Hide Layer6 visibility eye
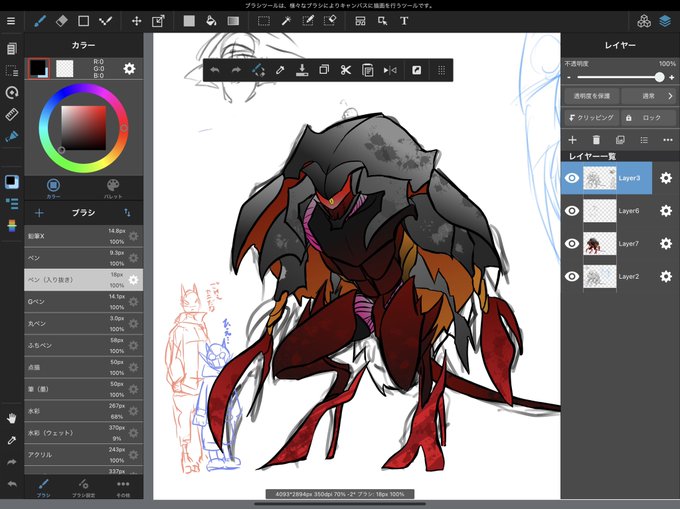 572,211
